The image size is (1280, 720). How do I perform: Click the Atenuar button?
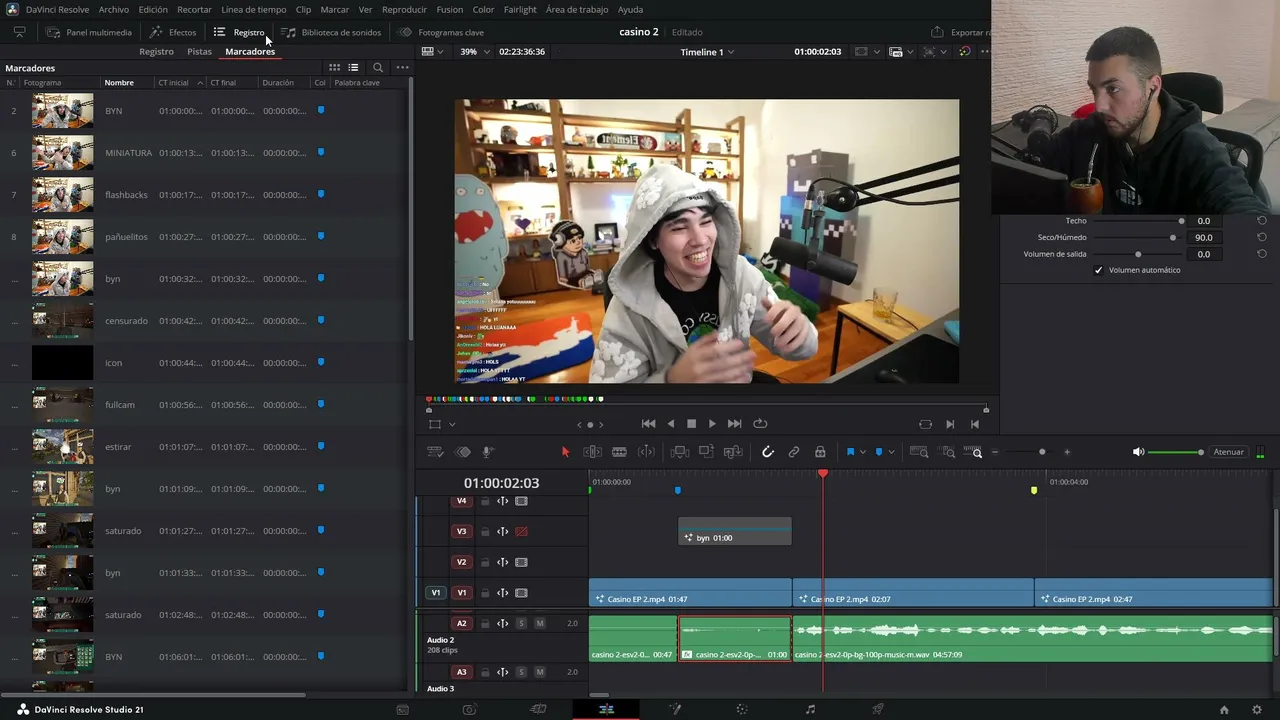pyautogui.click(x=1228, y=452)
